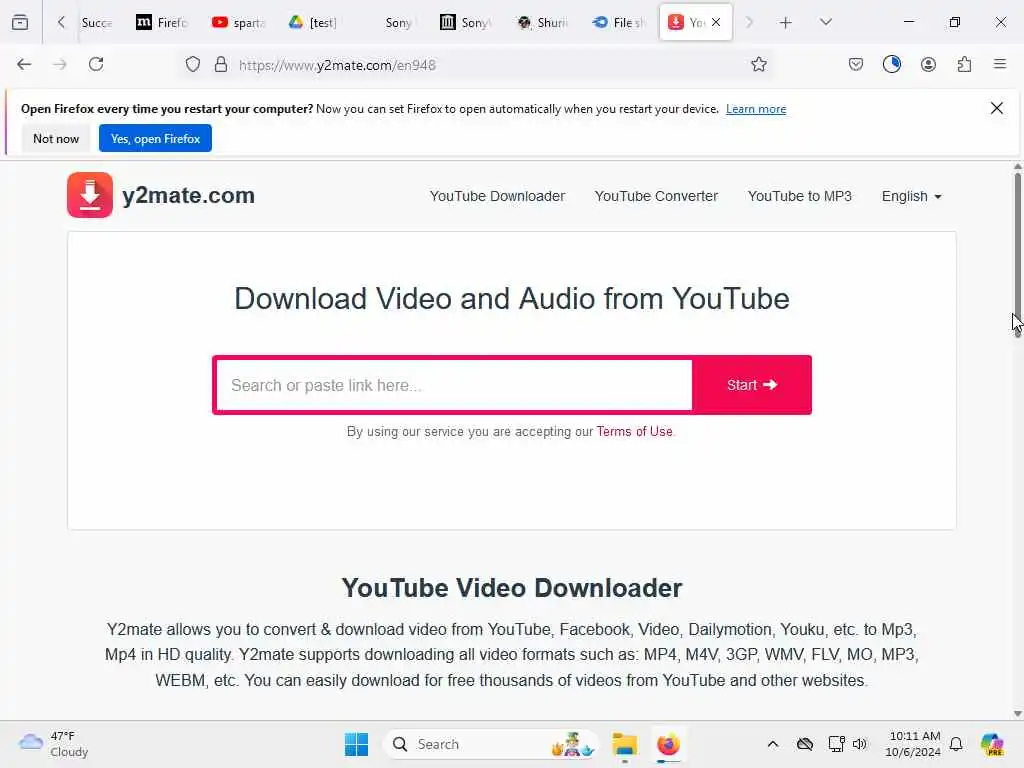The image size is (1024, 768).
Task: Close the active y2mate tab
Action: click(716, 22)
